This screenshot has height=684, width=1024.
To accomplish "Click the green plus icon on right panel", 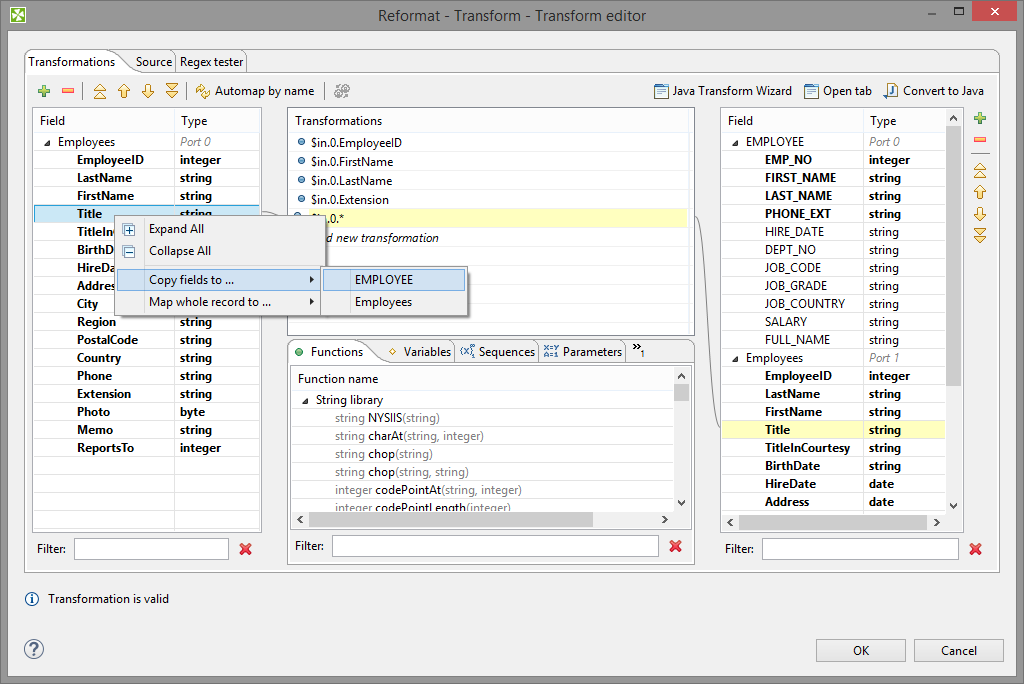I will (x=980, y=119).
